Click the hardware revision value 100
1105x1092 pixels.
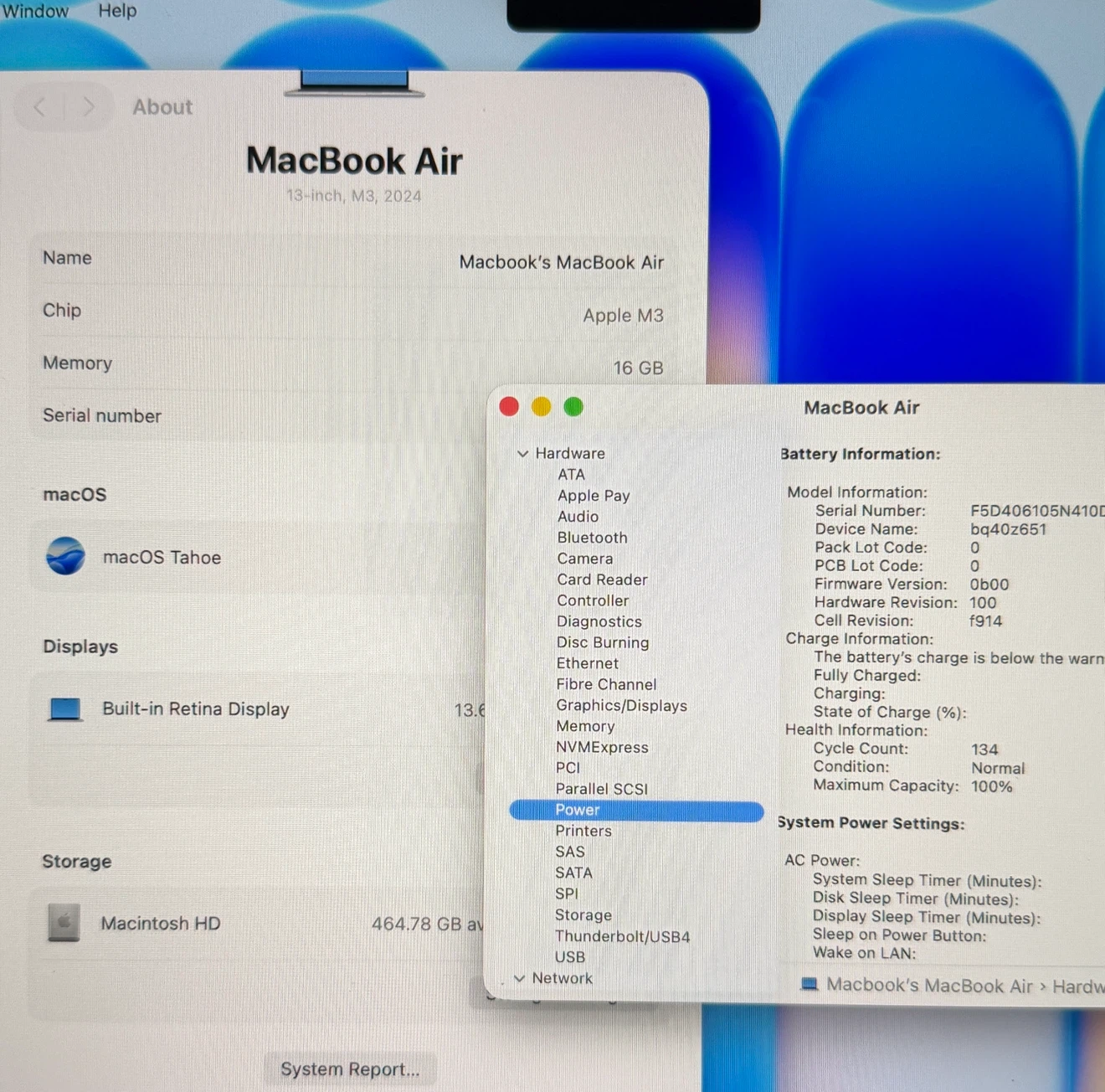click(x=983, y=602)
